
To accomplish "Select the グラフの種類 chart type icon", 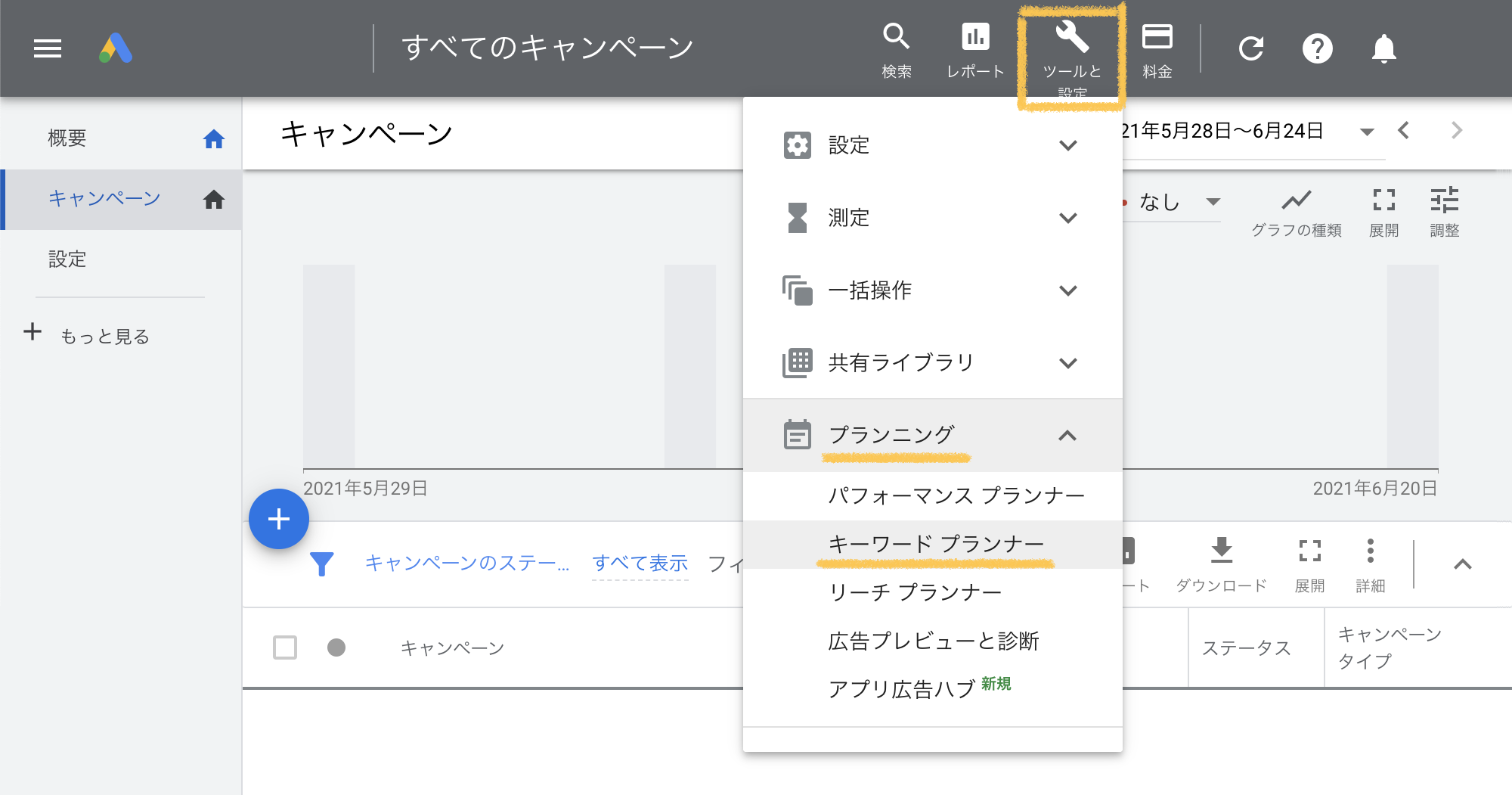I will [x=1297, y=200].
